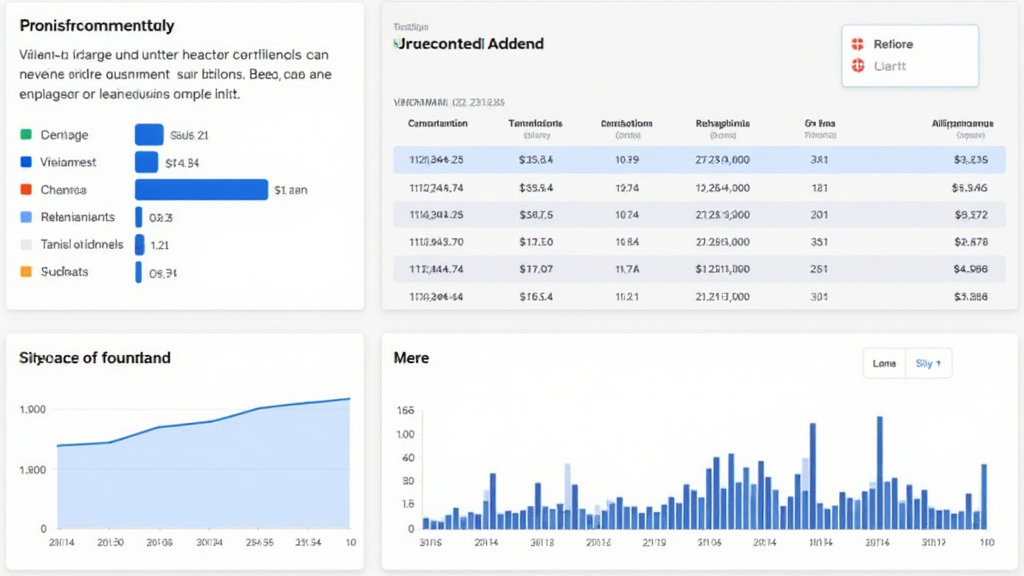Screen dimensions: 1024x576
Task: Click the red Chenea legend square
Action: click(x=26, y=189)
